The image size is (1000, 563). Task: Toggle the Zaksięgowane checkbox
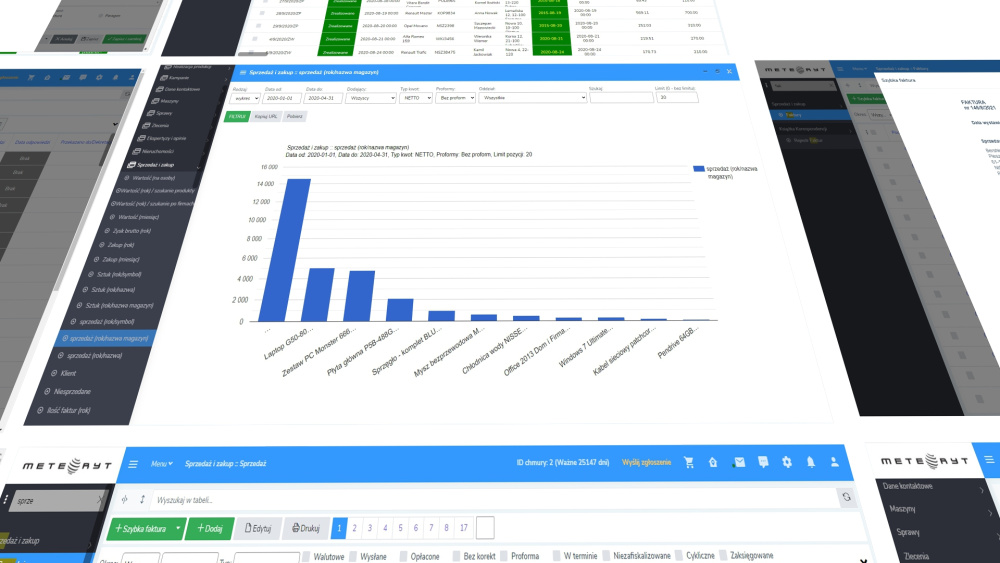(723, 555)
